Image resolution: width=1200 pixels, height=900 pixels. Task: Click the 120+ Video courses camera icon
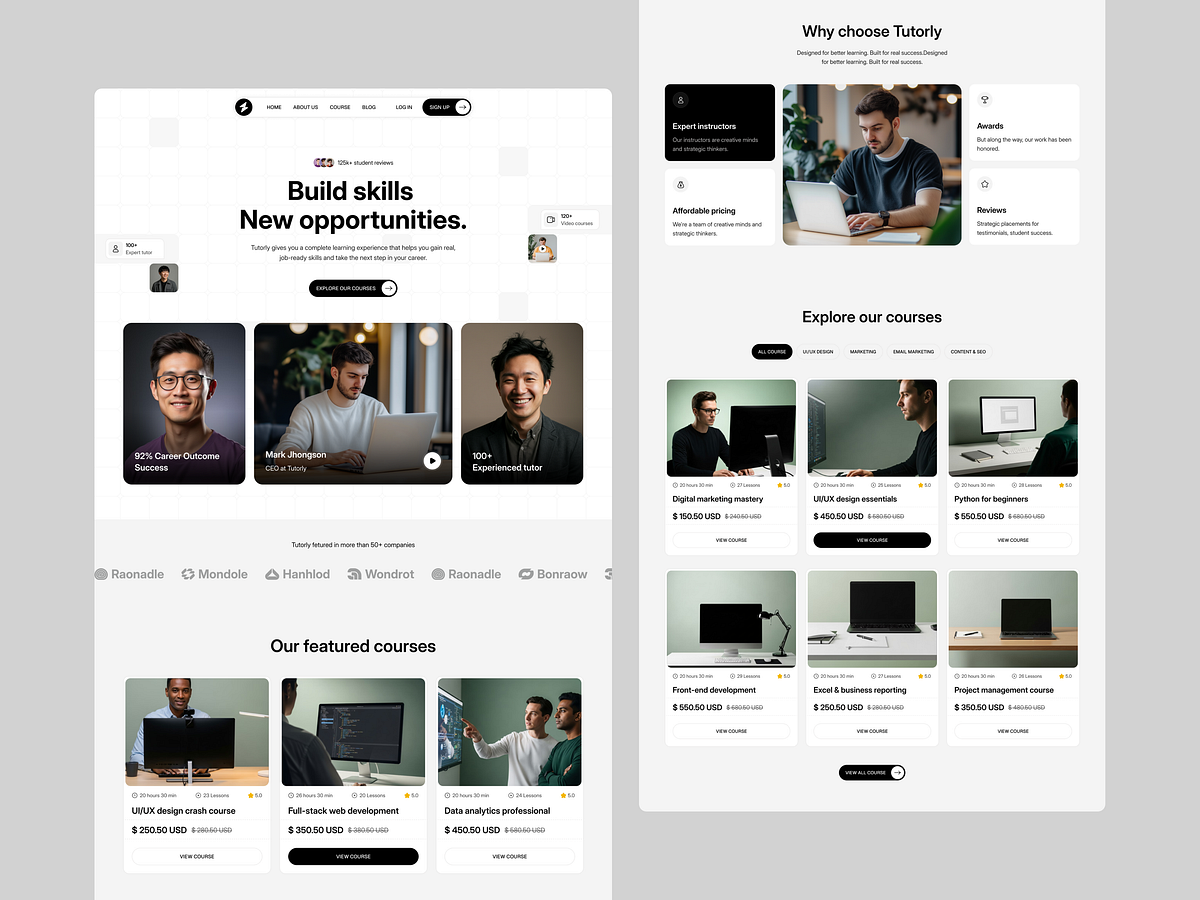point(551,220)
